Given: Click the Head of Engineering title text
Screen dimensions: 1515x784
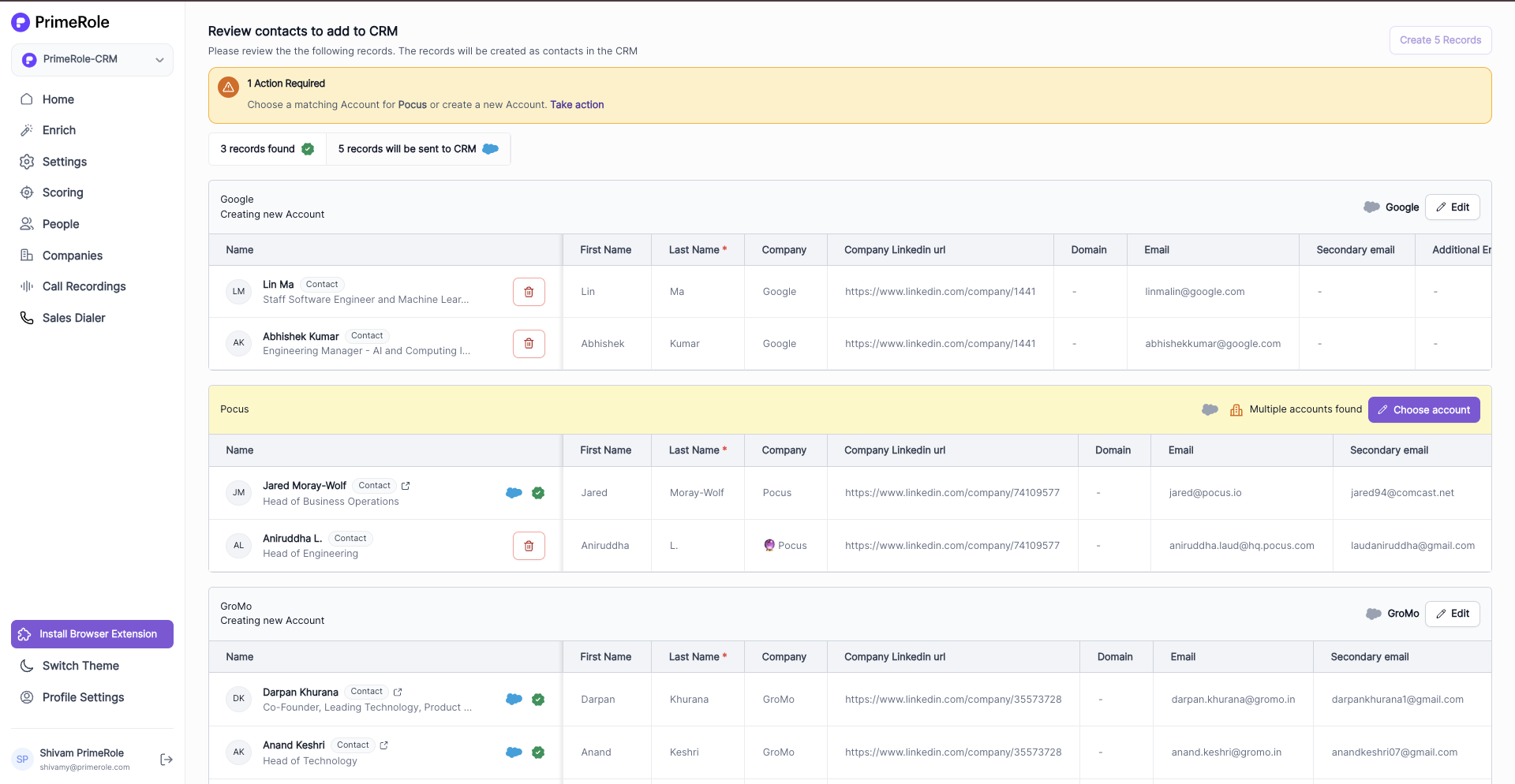Looking at the screenshot, I should [310, 554].
